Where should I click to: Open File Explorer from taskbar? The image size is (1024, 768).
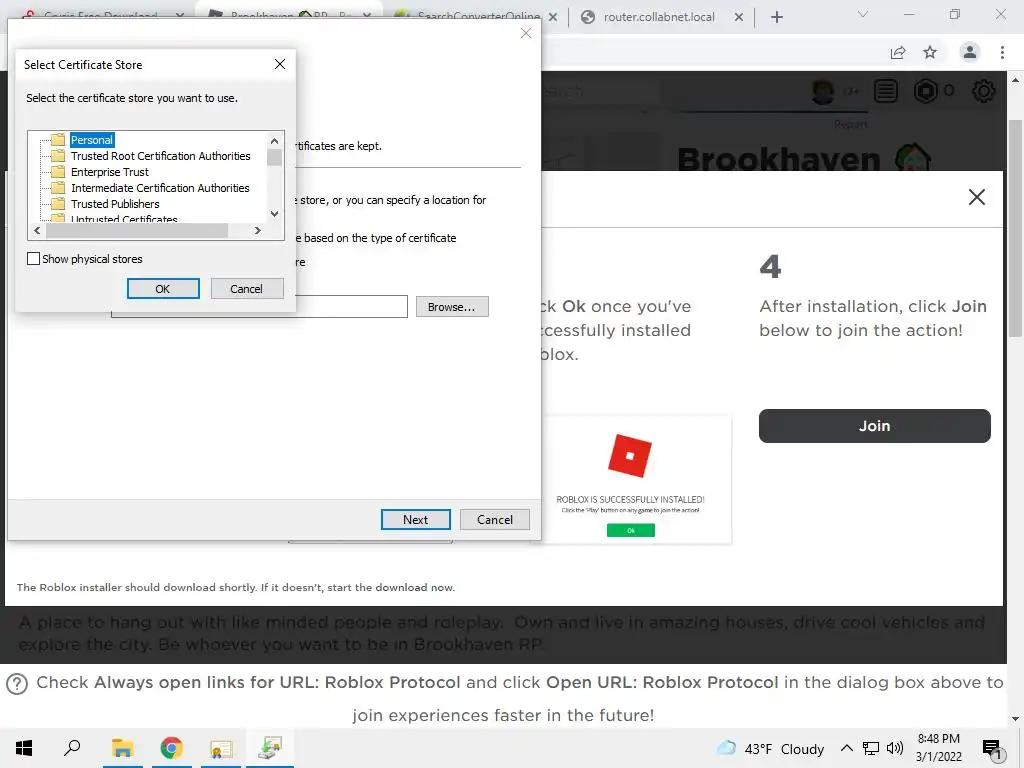tap(122, 748)
